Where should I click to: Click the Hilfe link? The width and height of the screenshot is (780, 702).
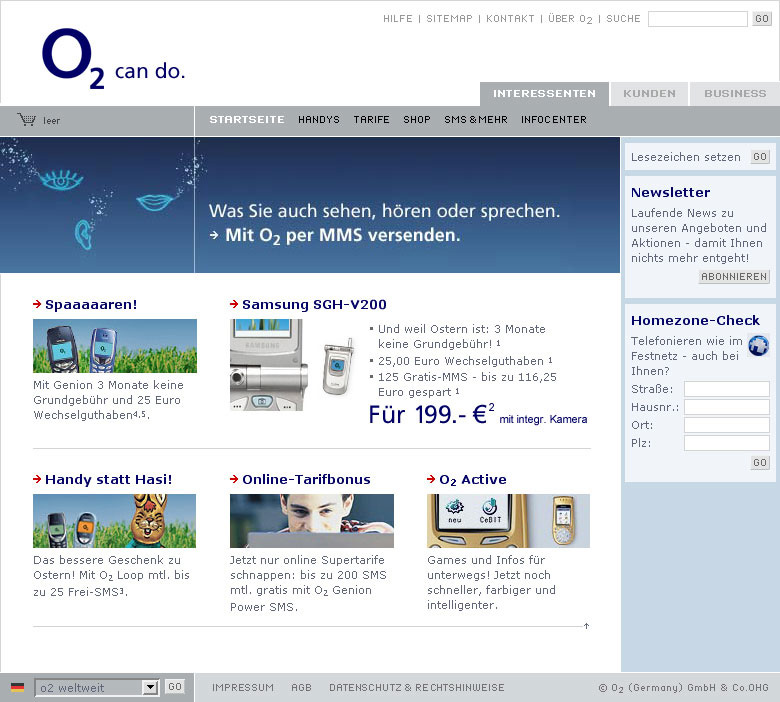397,19
